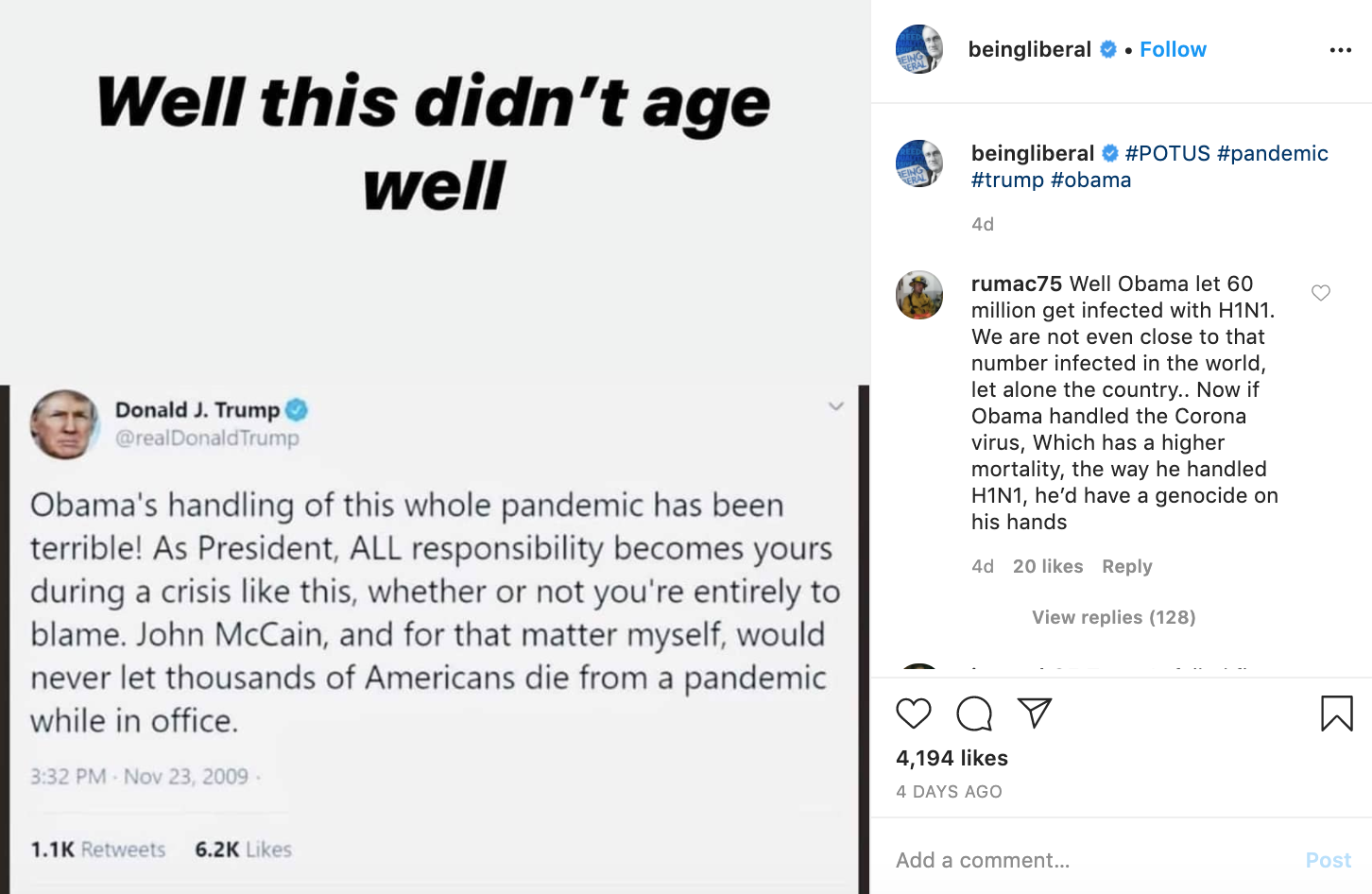1372x894 pixels.
Task: Click the verified badge next to the header's beingliberal
Action: [1108, 49]
